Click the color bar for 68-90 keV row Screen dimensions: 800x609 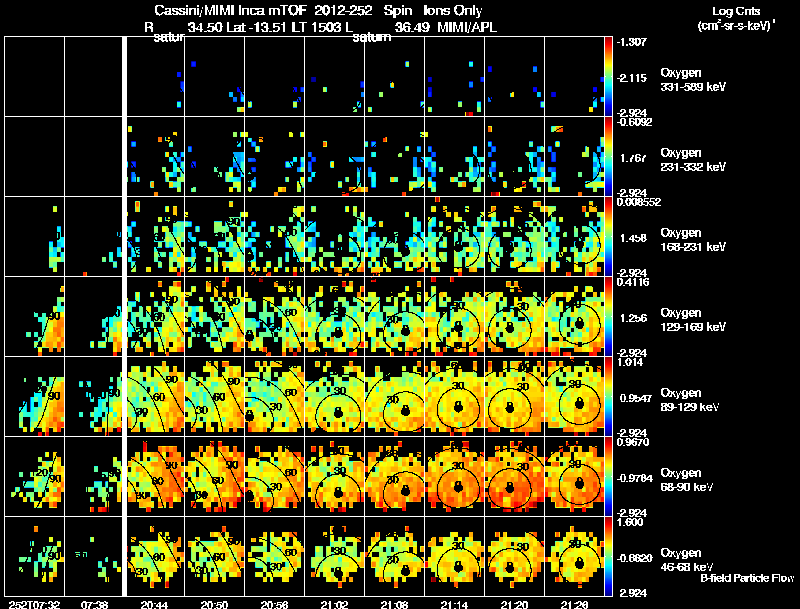(608, 477)
